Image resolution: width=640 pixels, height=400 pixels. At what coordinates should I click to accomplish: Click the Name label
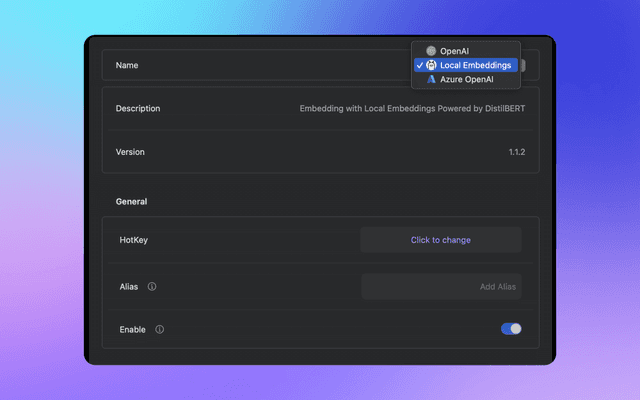click(x=127, y=65)
